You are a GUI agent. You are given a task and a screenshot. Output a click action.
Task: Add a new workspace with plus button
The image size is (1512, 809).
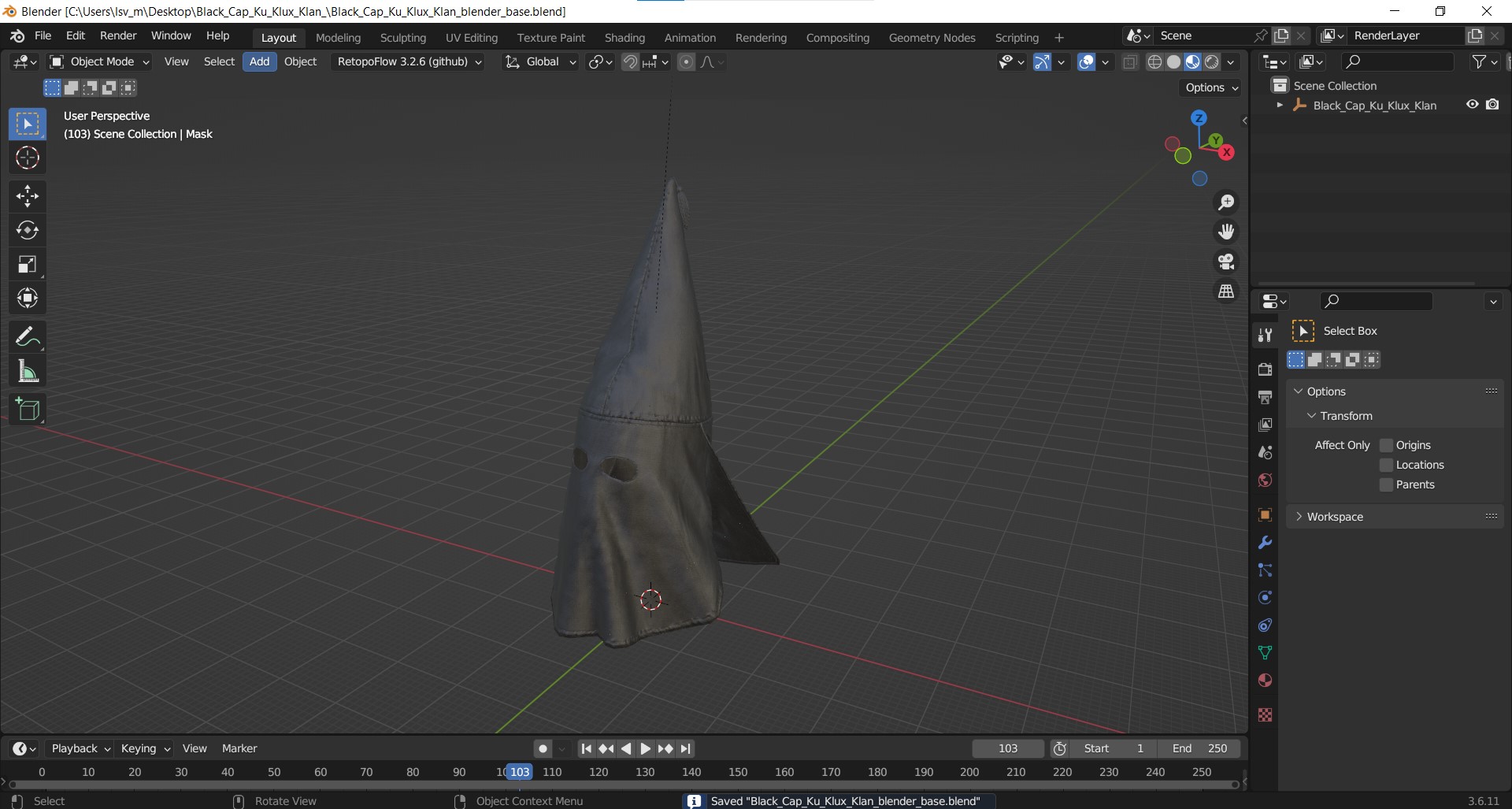tap(1058, 37)
